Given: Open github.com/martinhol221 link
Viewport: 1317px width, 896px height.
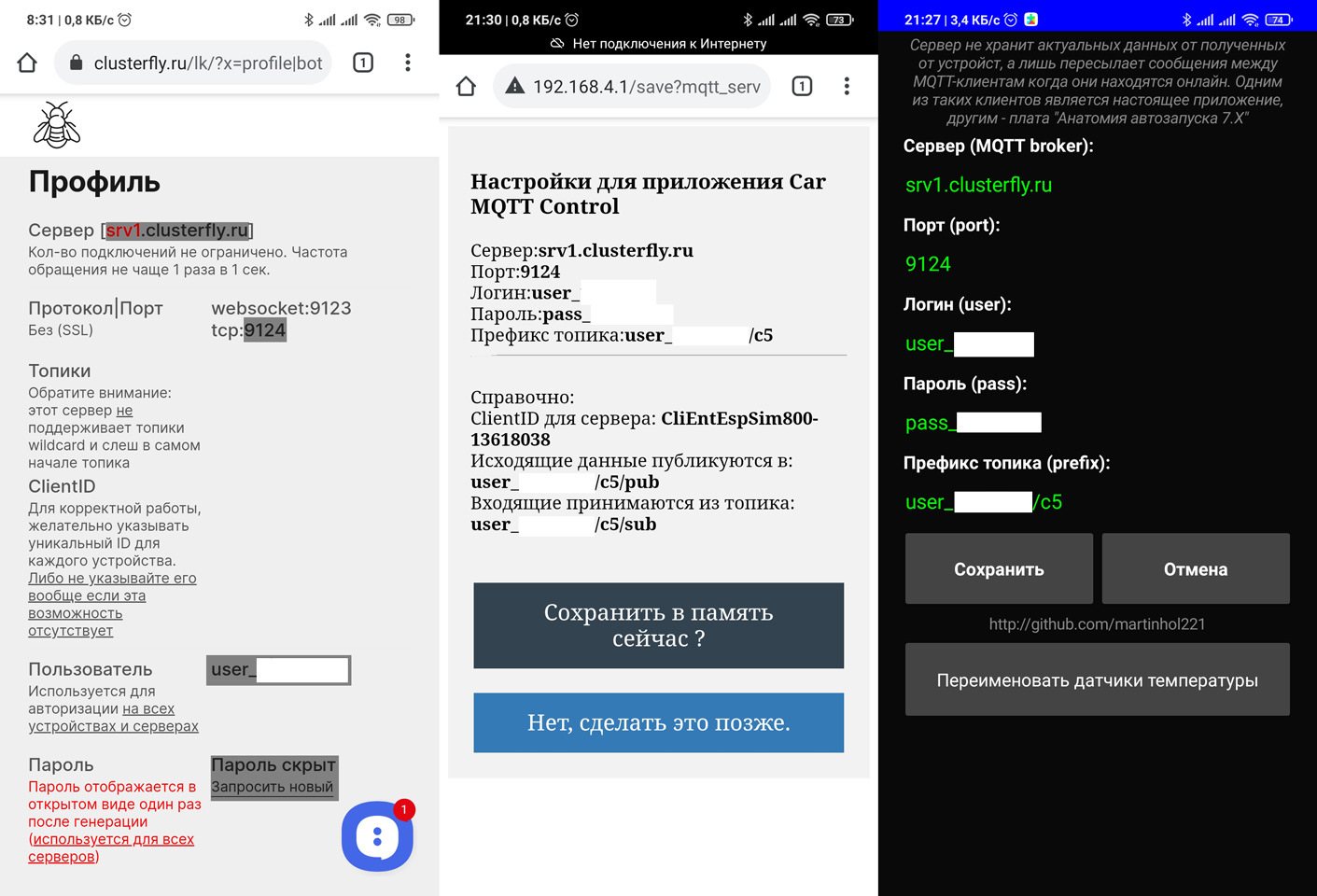Looking at the screenshot, I should (1097, 624).
